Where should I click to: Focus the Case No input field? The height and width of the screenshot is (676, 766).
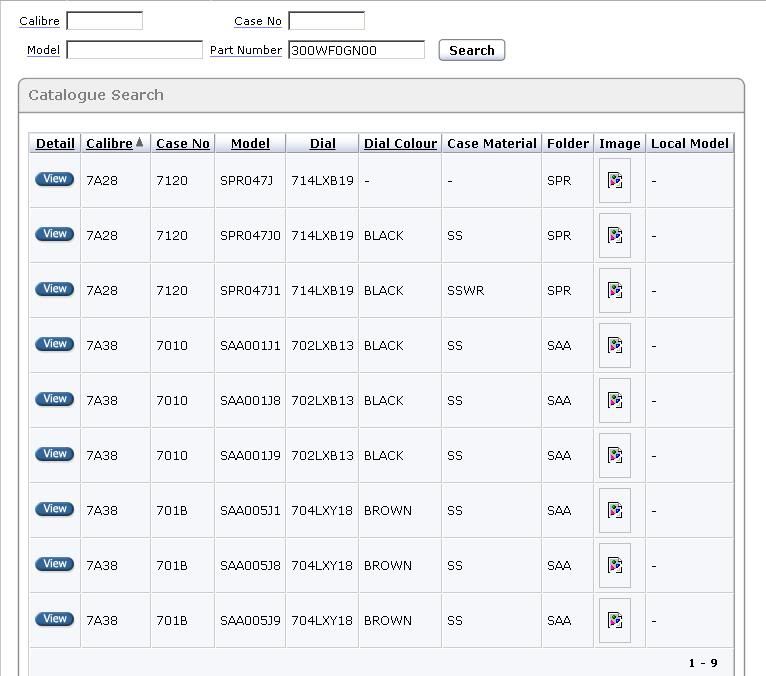coord(326,21)
